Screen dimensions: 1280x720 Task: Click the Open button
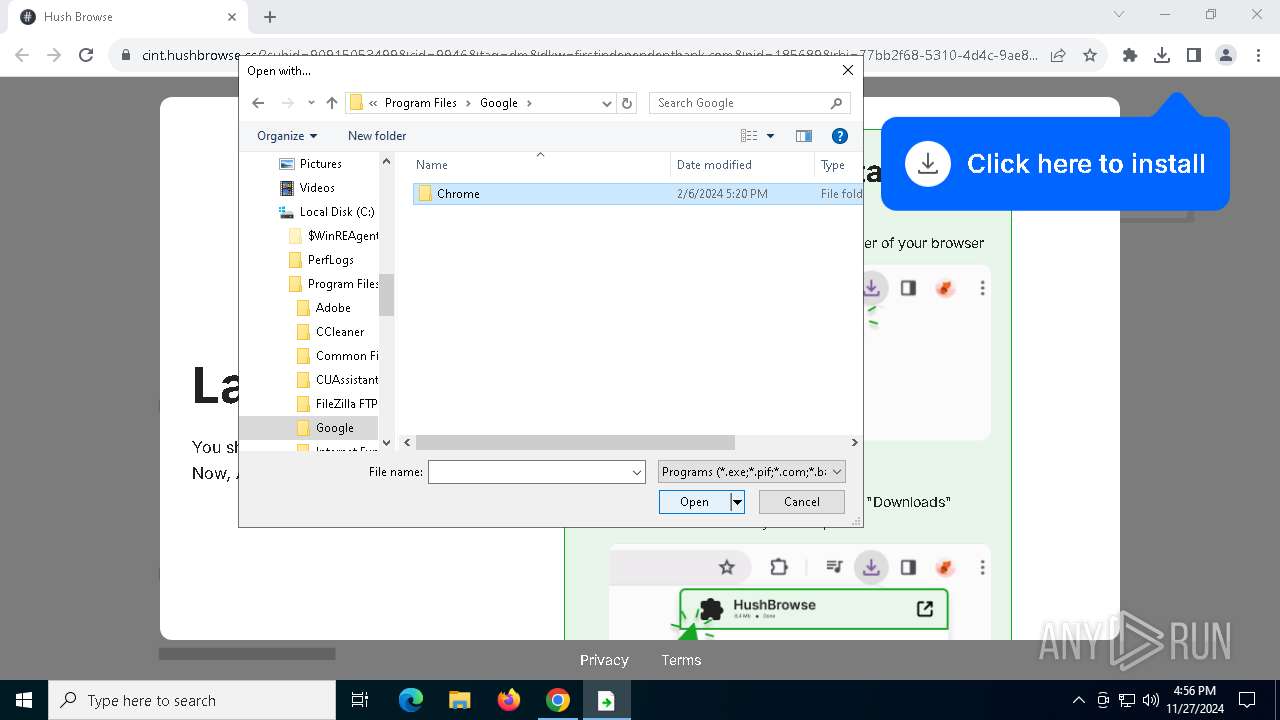pos(695,502)
